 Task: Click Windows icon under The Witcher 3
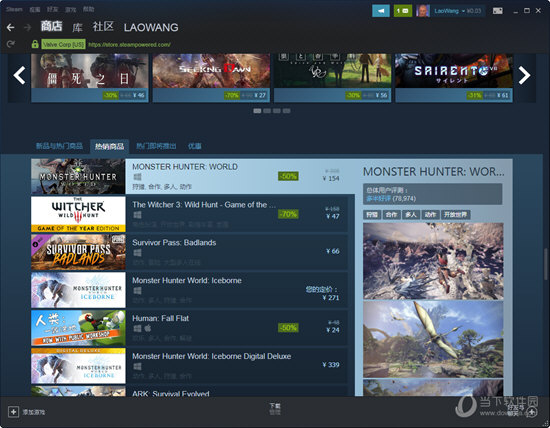[x=138, y=214]
